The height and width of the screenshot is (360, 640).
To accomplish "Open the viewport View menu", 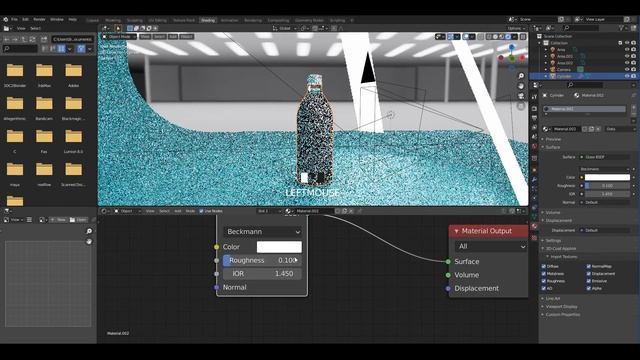I will [x=145, y=36].
